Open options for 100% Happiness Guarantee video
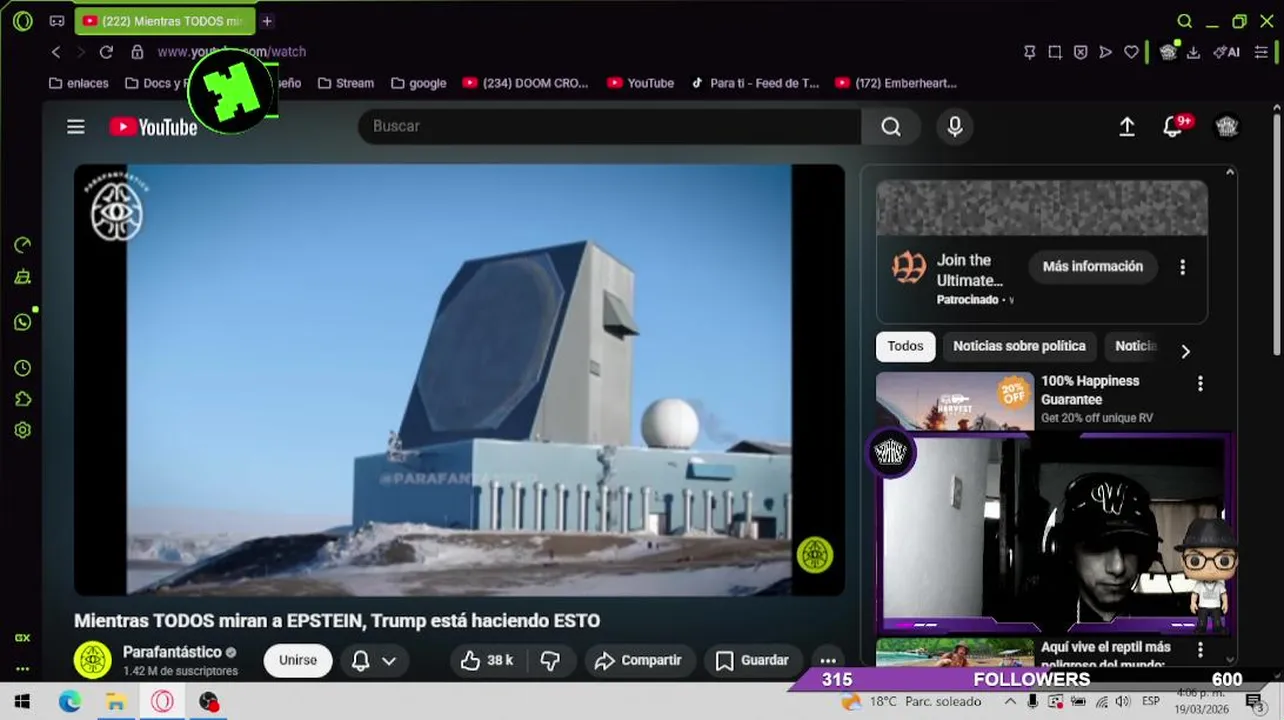 (1200, 383)
